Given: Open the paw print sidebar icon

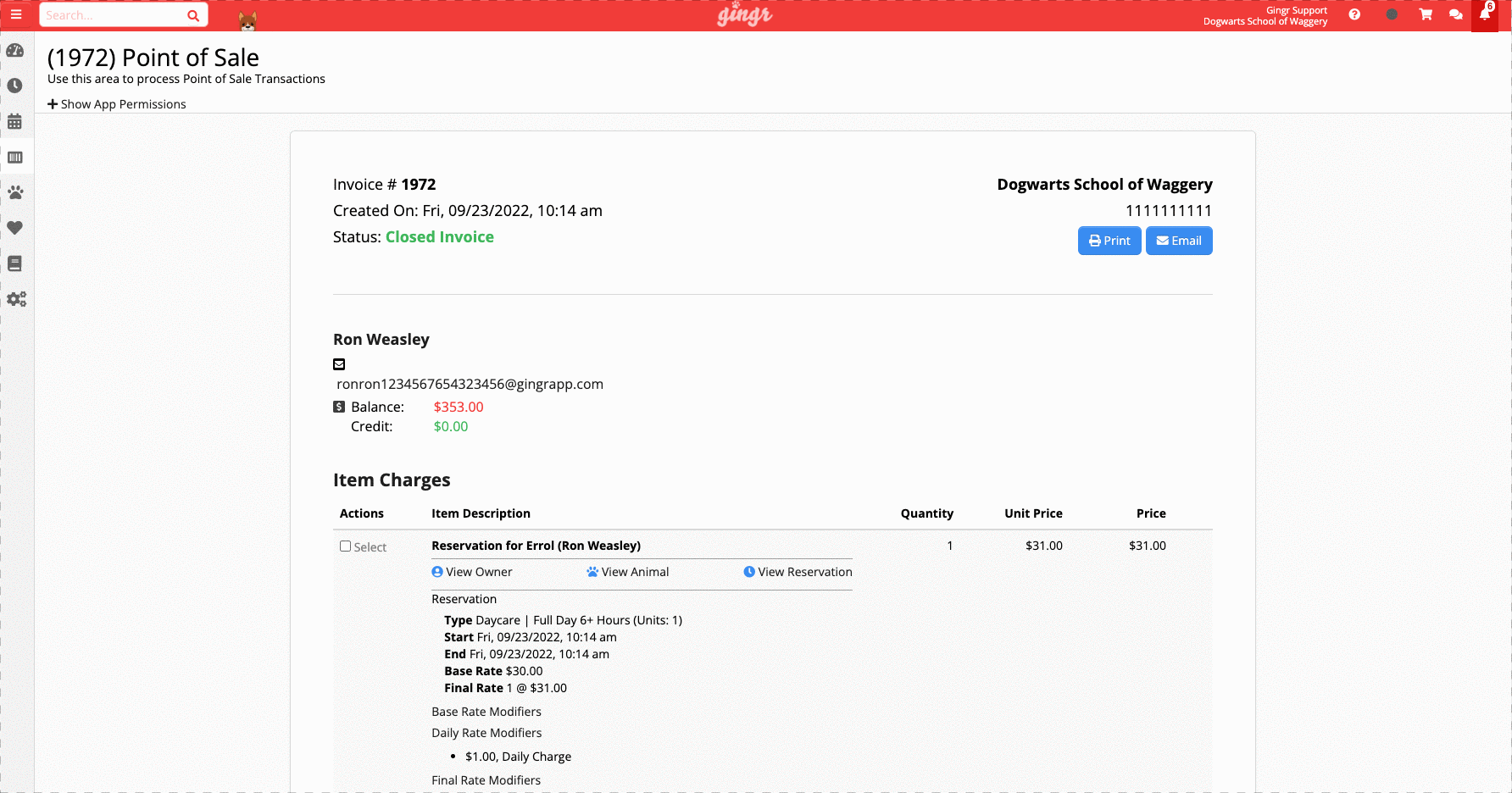Looking at the screenshot, I should (x=15, y=192).
